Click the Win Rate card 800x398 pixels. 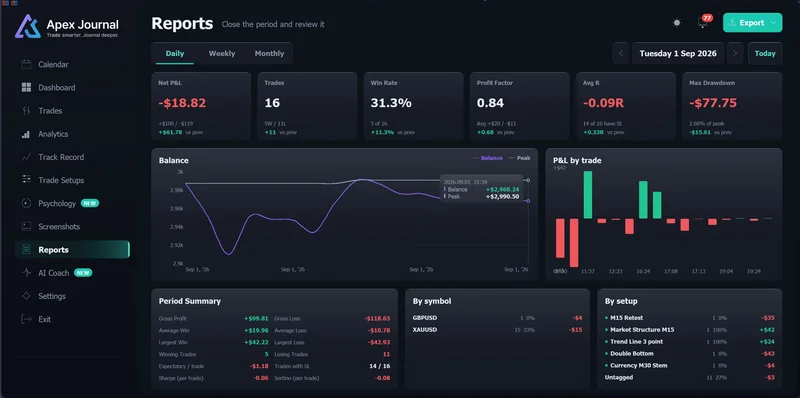click(x=413, y=106)
